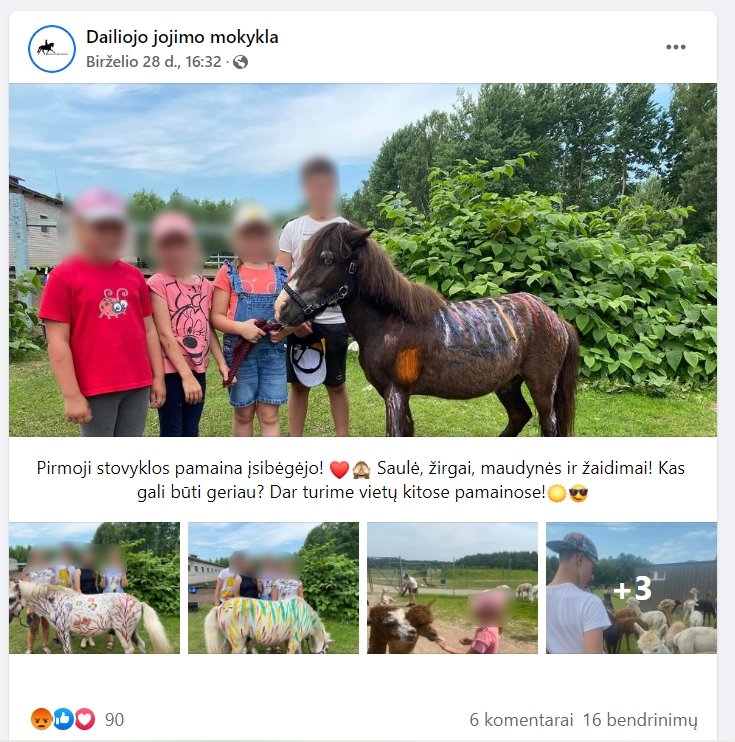Click the sun emoji in the caption
The height and width of the screenshot is (742, 735).
click(557, 494)
